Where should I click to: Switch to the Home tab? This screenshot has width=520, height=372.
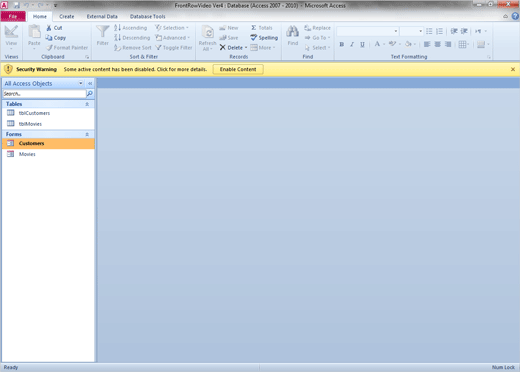[40, 16]
